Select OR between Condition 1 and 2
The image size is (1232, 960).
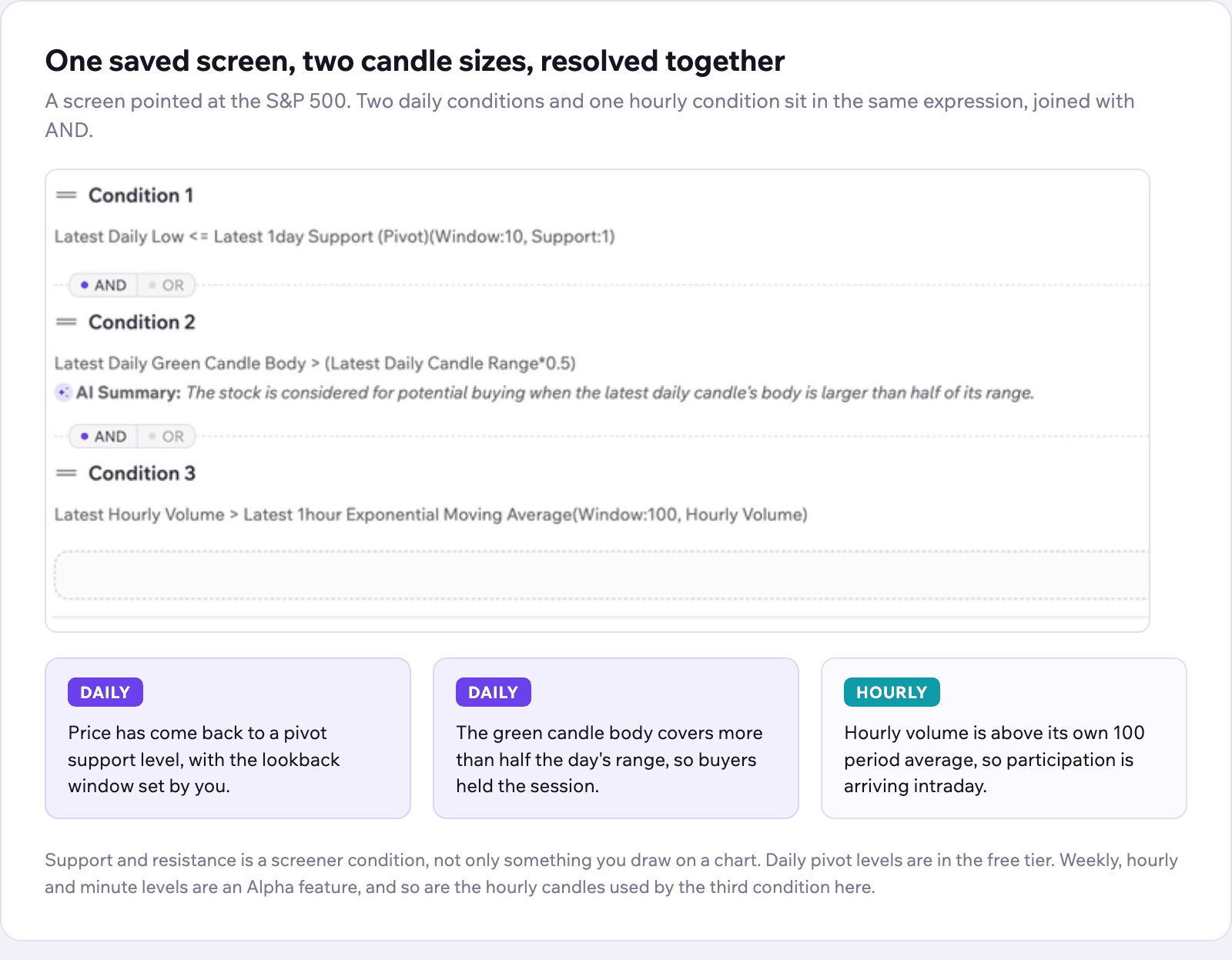pos(166,286)
